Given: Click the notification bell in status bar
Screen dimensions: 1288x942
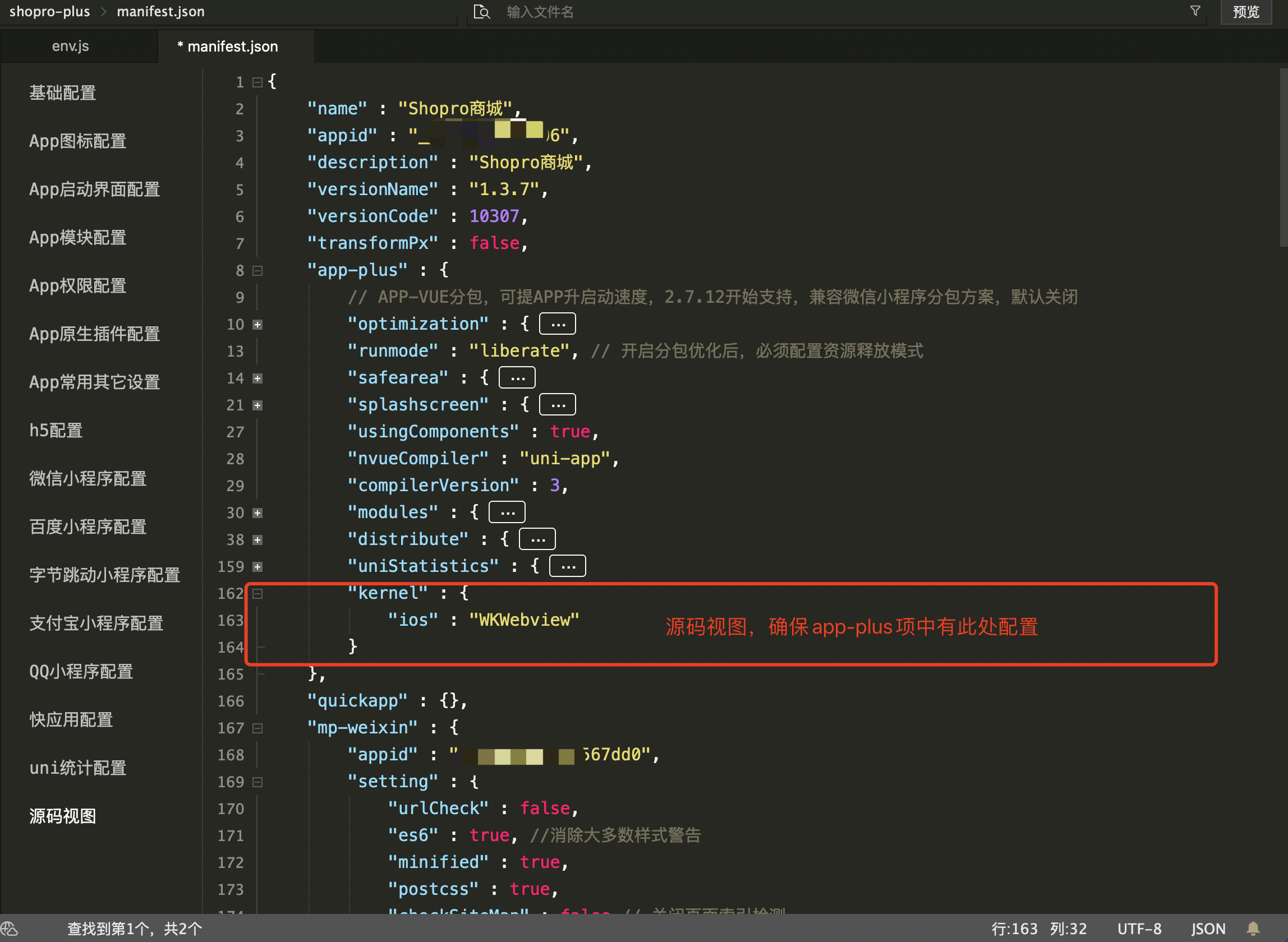Looking at the screenshot, I should 1253,929.
